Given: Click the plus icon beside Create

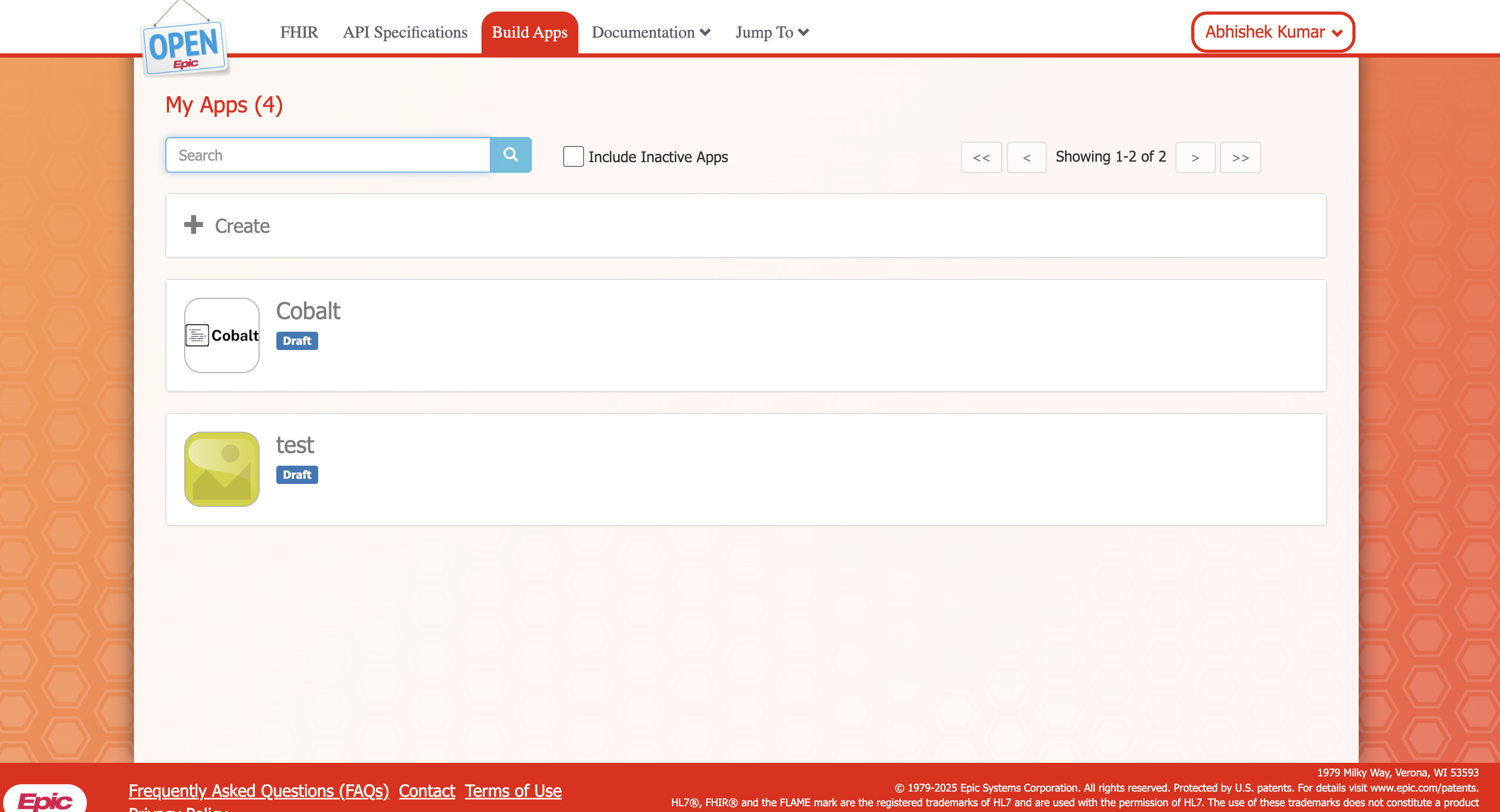Looking at the screenshot, I should point(193,224).
